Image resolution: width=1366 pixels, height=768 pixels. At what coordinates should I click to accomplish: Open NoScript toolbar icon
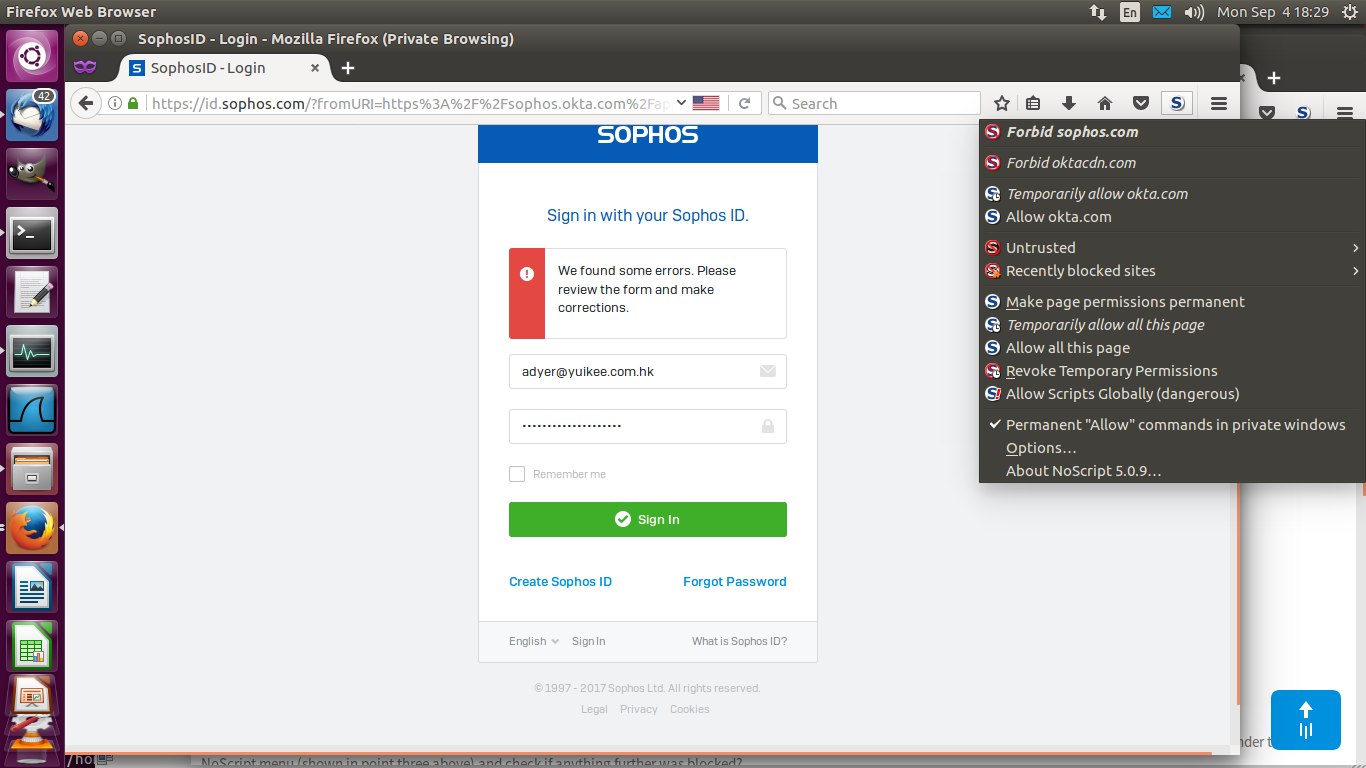click(x=1177, y=103)
